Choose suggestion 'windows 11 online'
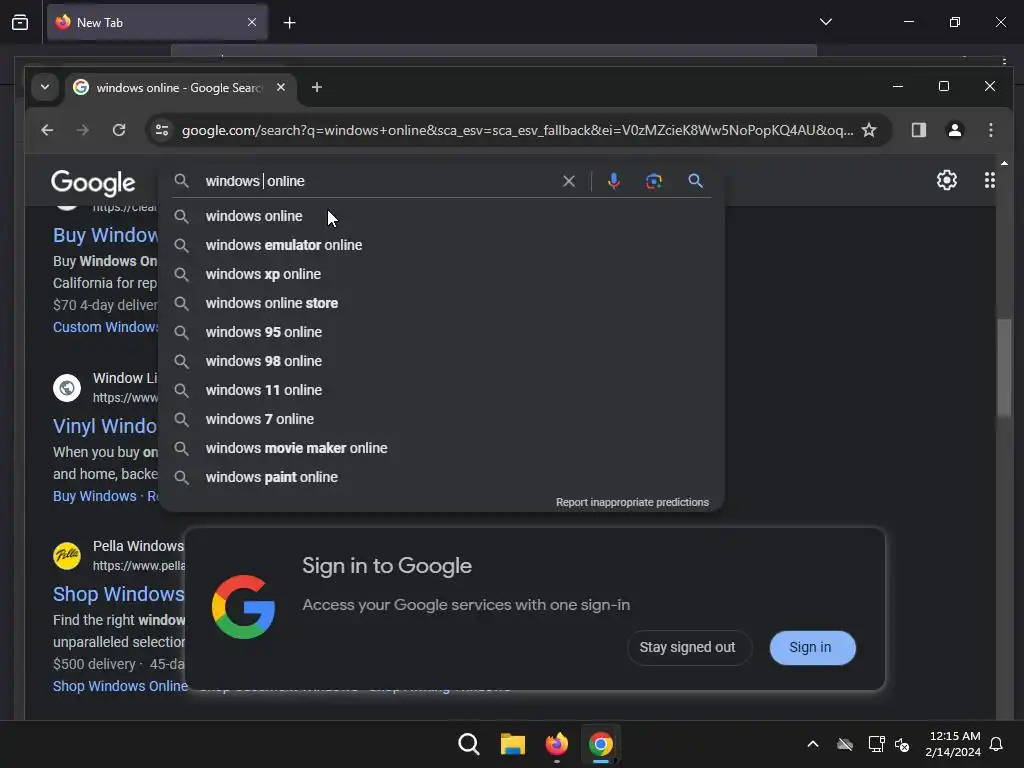The height and width of the screenshot is (768, 1024). pos(441,390)
